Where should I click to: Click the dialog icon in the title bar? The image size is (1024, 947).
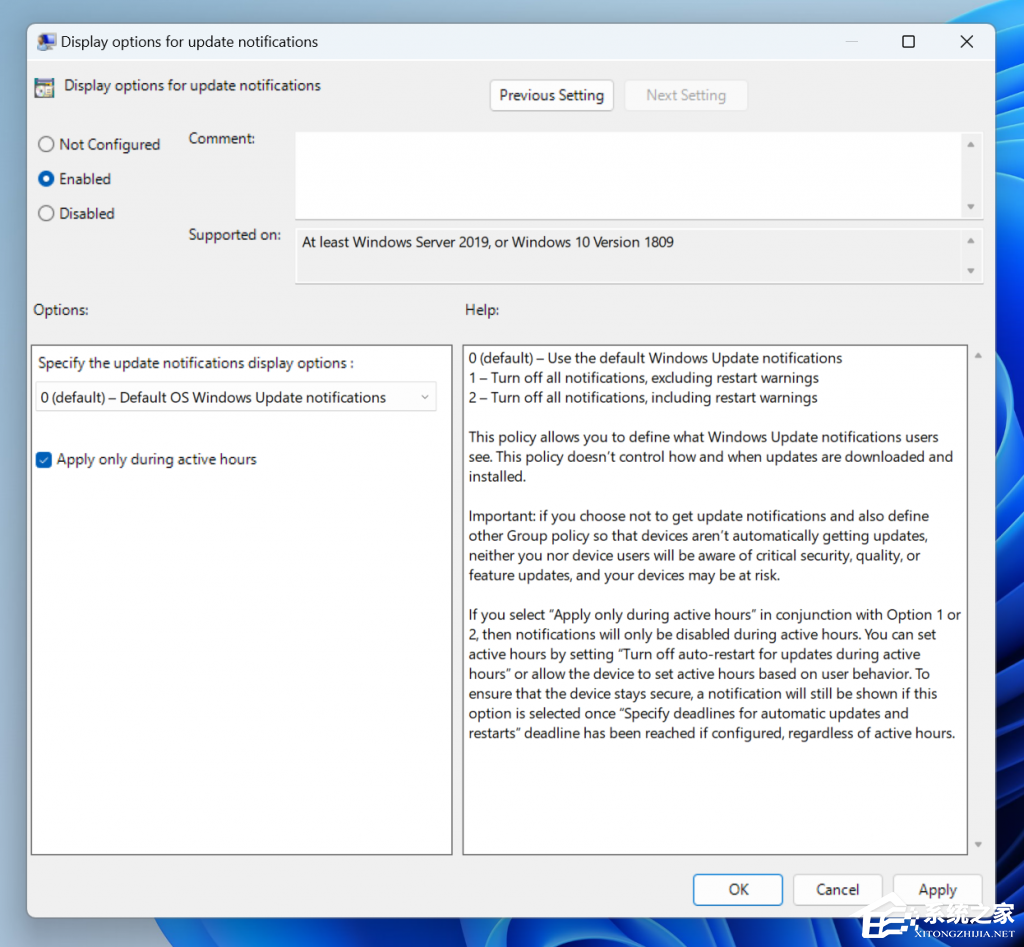click(x=46, y=41)
